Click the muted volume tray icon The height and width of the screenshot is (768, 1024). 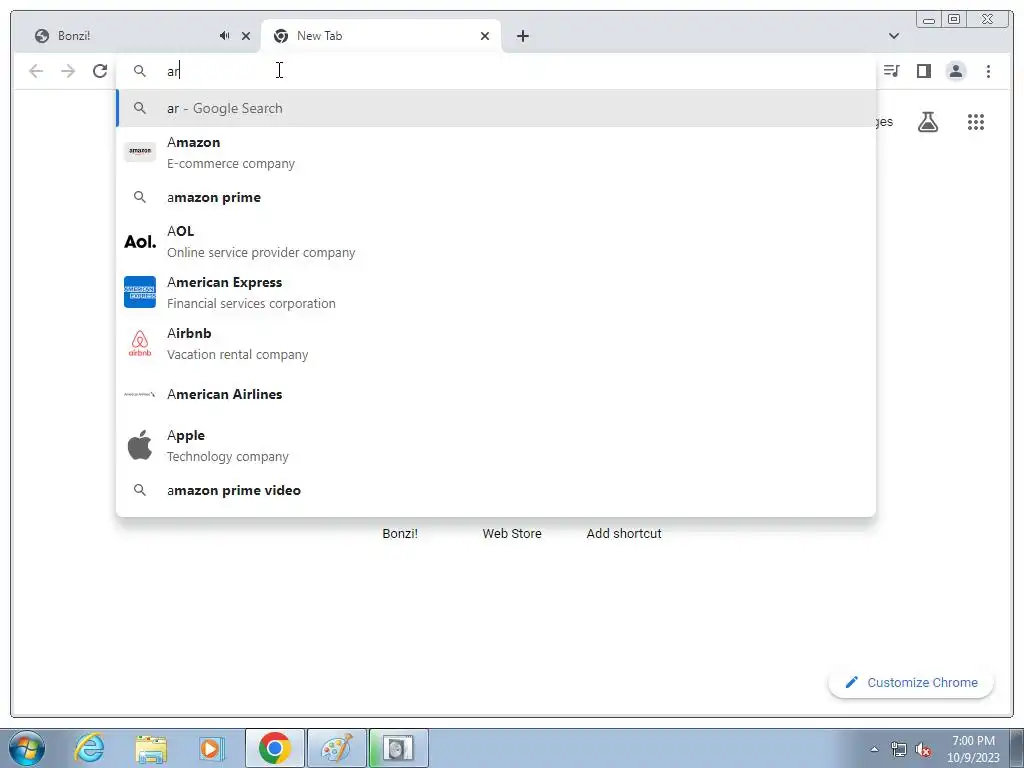pyautogui.click(x=923, y=749)
